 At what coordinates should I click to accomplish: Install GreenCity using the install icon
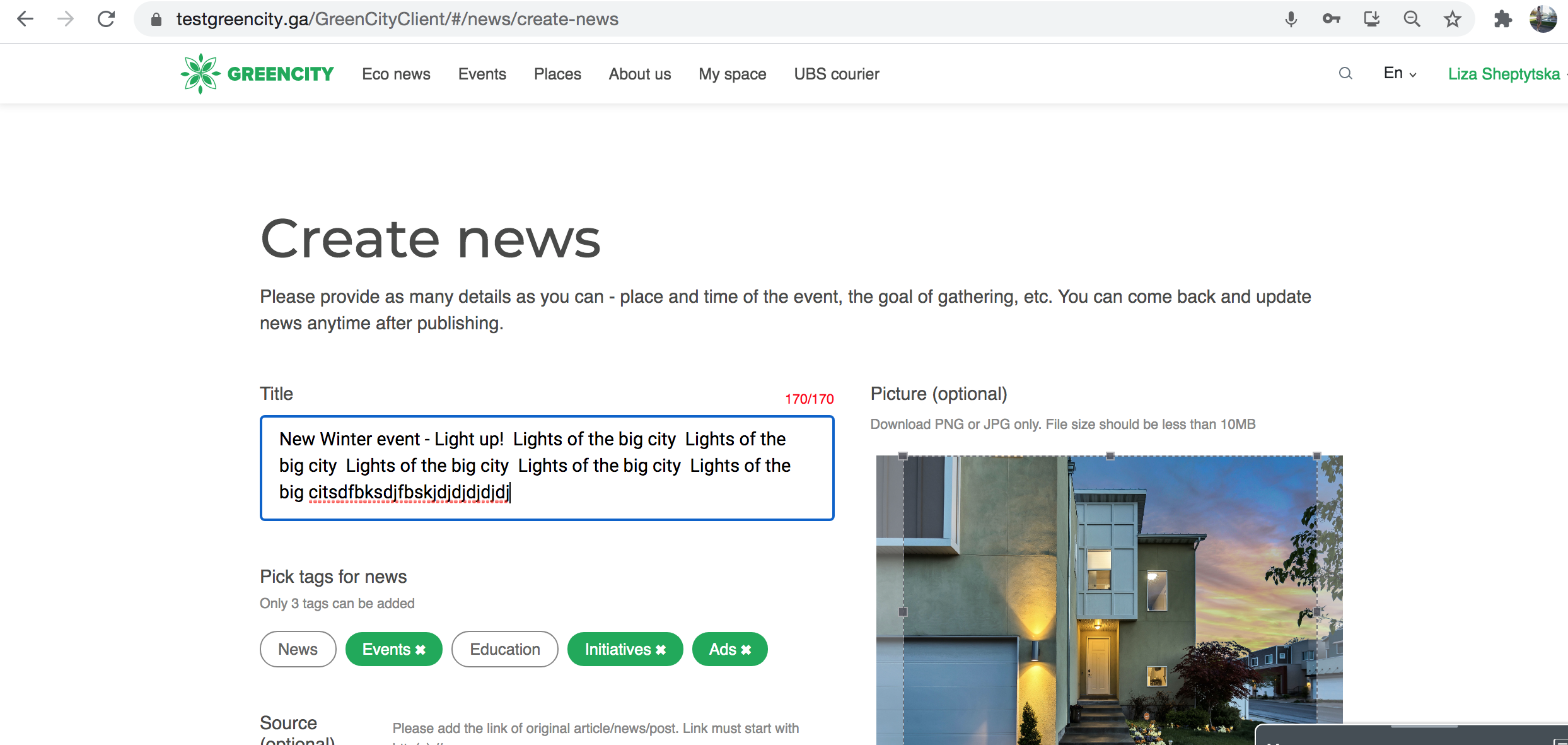pyautogui.click(x=1372, y=19)
